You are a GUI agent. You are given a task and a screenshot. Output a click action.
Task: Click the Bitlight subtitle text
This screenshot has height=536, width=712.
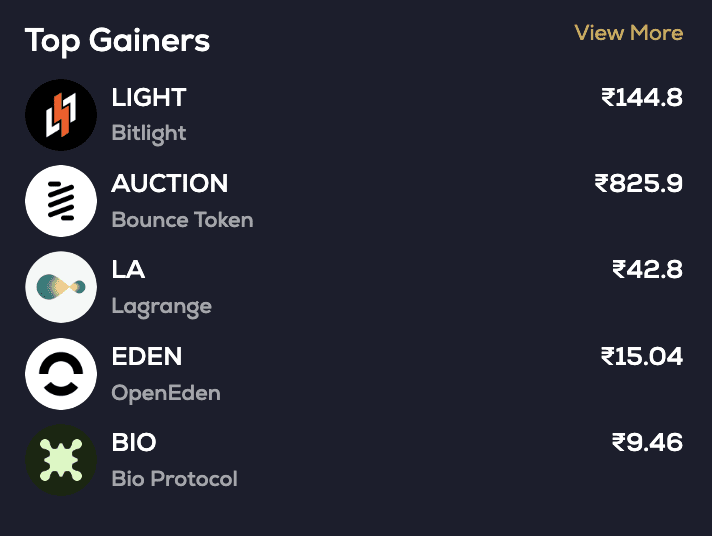[149, 133]
